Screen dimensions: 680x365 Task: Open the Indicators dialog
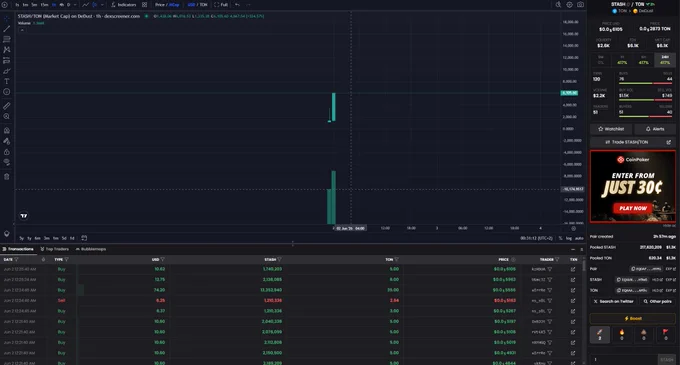pyautogui.click(x=124, y=5)
